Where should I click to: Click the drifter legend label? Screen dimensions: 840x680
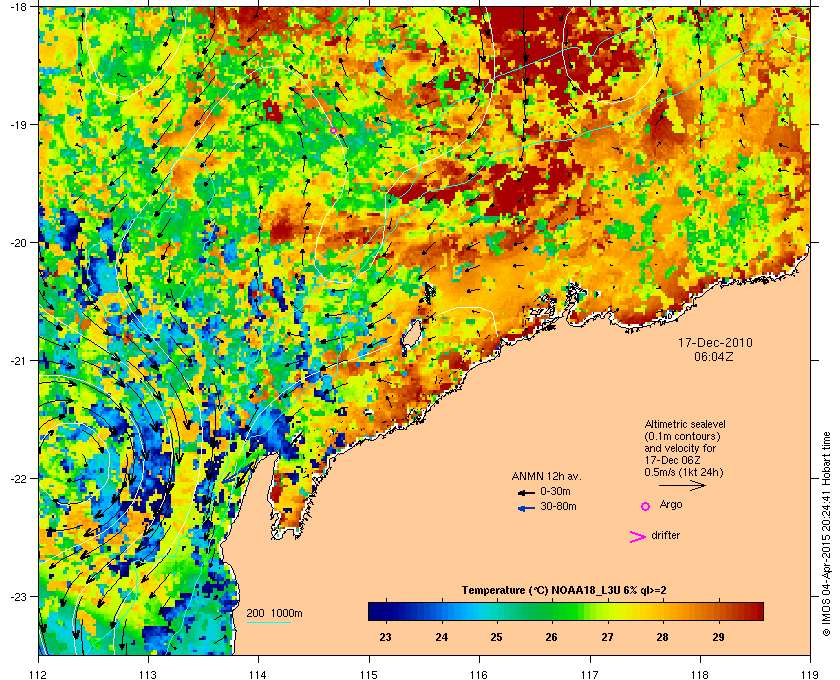pyautogui.click(x=665, y=535)
